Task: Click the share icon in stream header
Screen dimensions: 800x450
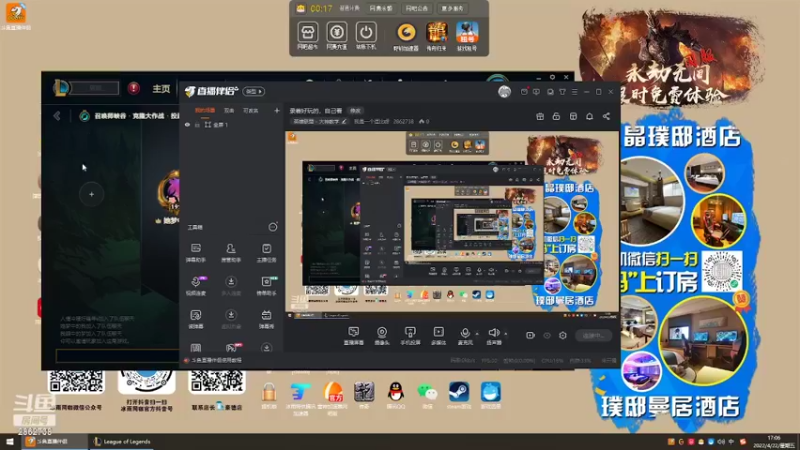Action: point(606,116)
